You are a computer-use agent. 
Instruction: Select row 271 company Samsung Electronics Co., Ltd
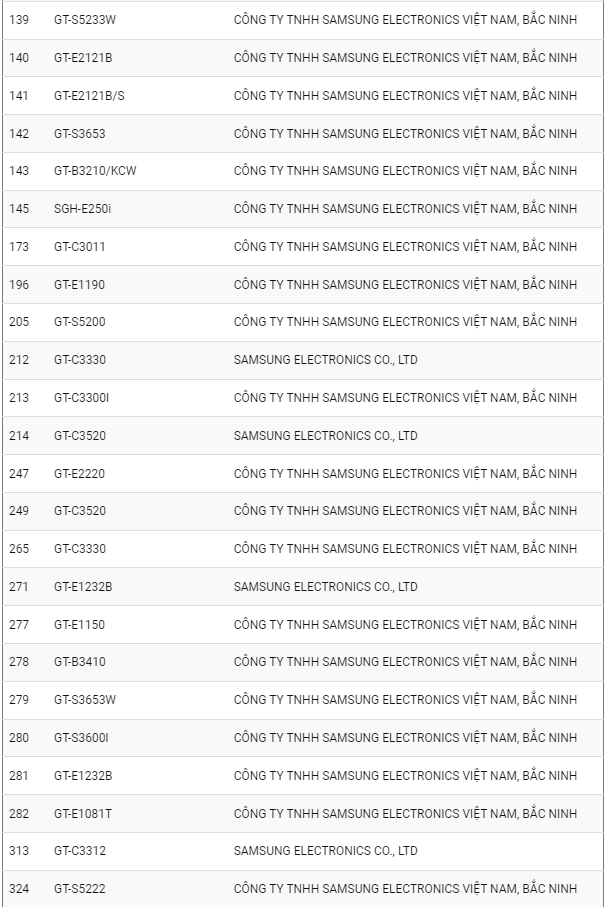click(x=325, y=587)
